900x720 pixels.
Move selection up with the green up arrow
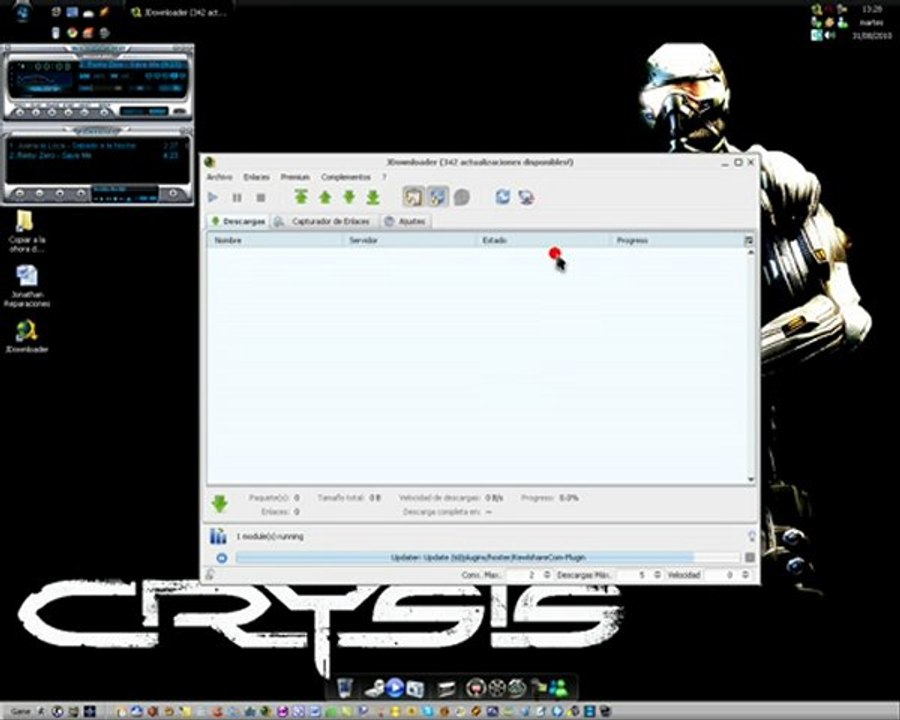pos(325,198)
